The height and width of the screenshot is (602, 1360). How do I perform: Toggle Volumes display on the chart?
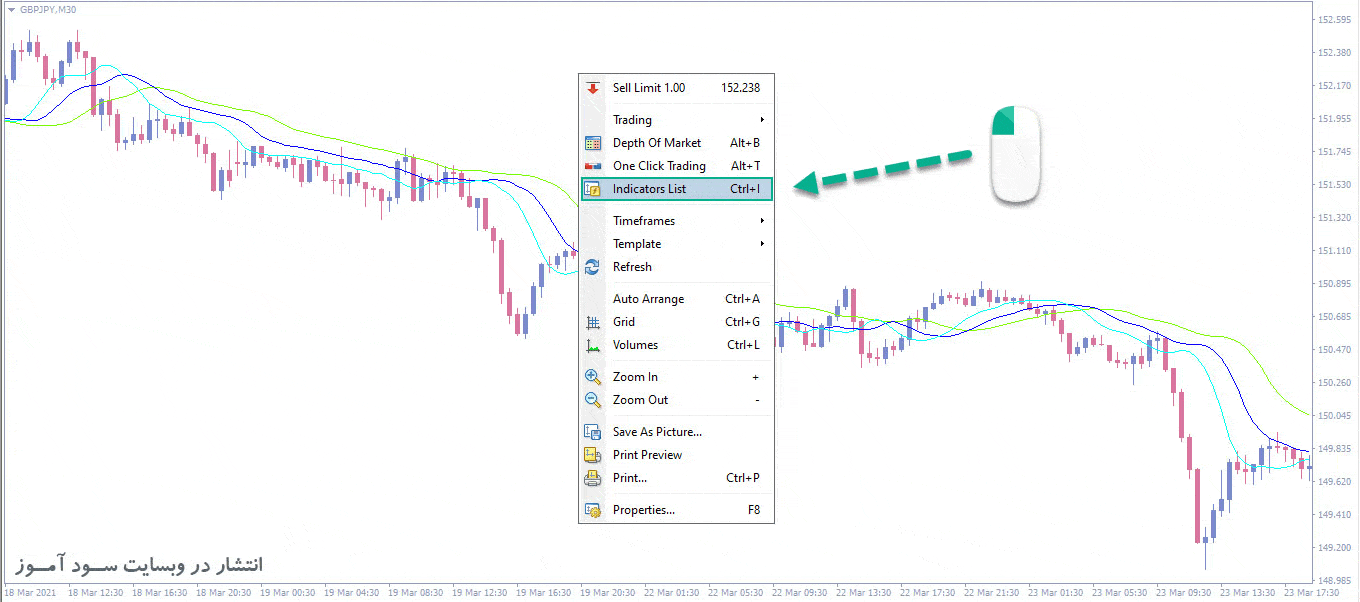(x=635, y=345)
